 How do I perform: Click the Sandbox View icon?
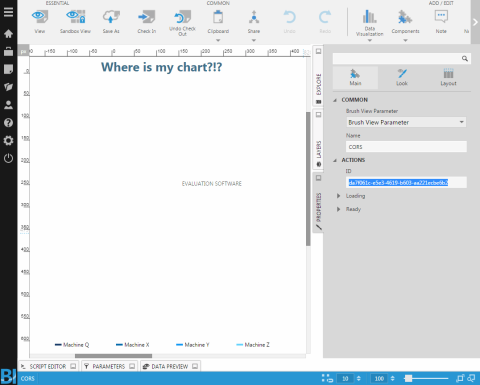tap(76, 17)
